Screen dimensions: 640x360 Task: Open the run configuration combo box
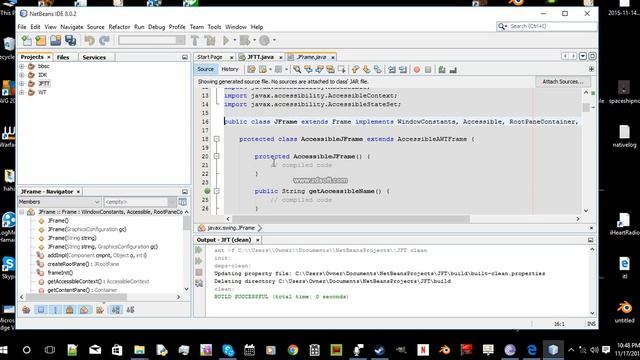tap(152, 40)
